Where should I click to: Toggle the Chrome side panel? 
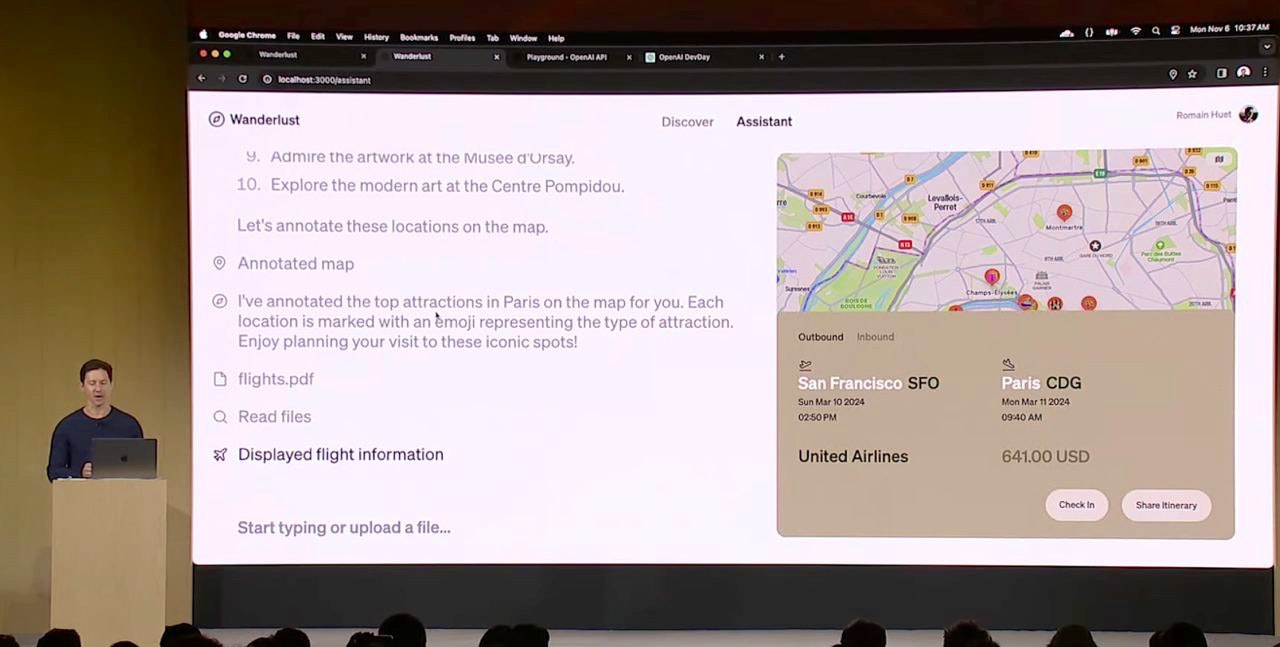click(x=1221, y=73)
